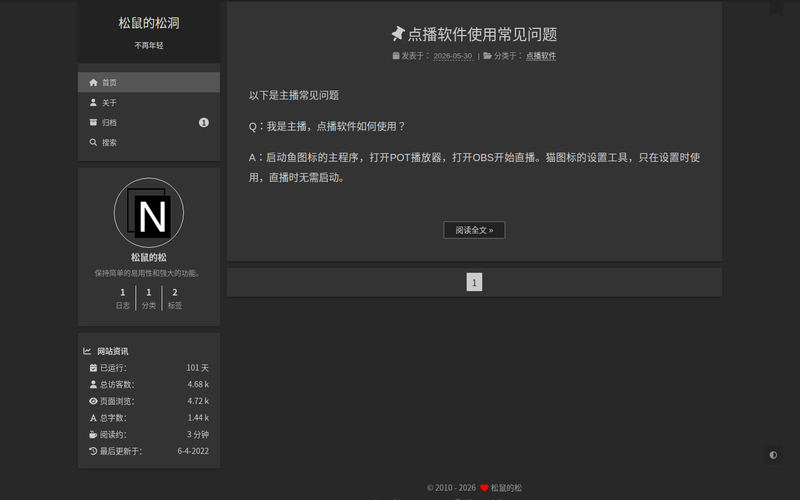Click the author name 松鼠的松 below the avatar

149,258
